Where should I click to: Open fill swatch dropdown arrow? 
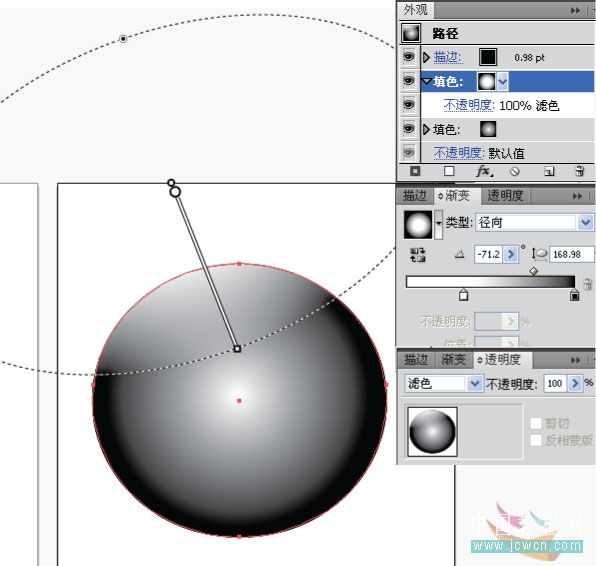click(x=502, y=81)
